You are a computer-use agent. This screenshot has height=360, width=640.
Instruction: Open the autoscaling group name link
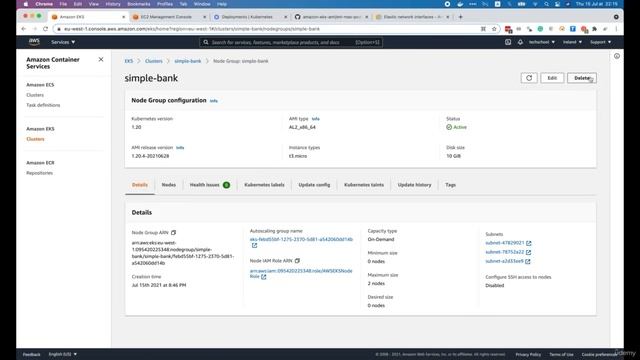point(301,240)
